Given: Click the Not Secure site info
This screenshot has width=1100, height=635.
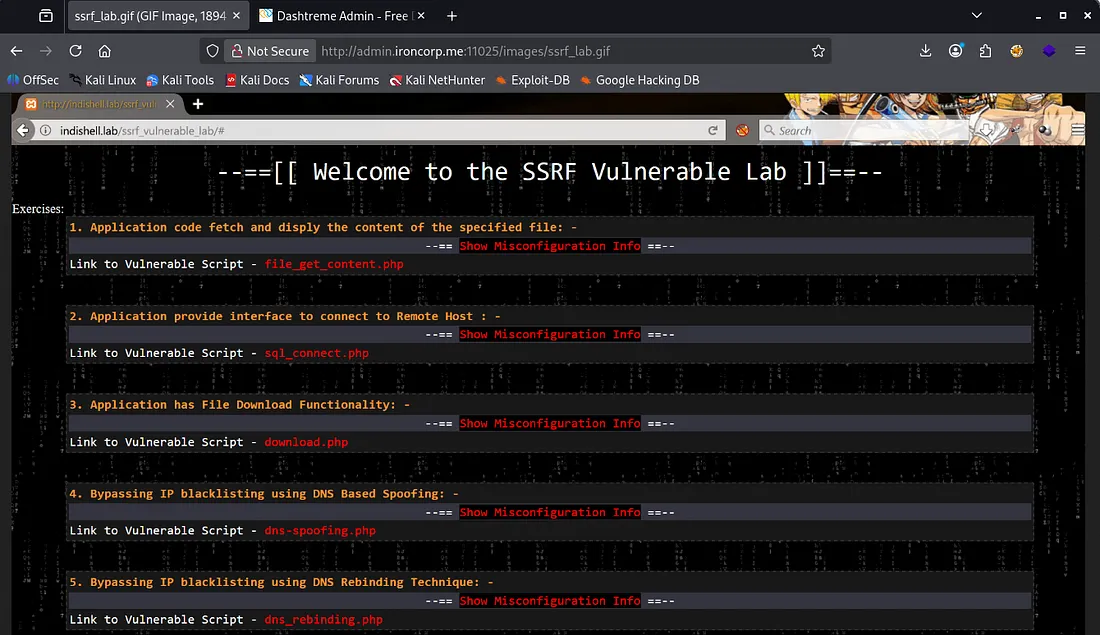Looking at the screenshot, I should pyautogui.click(x=268, y=51).
